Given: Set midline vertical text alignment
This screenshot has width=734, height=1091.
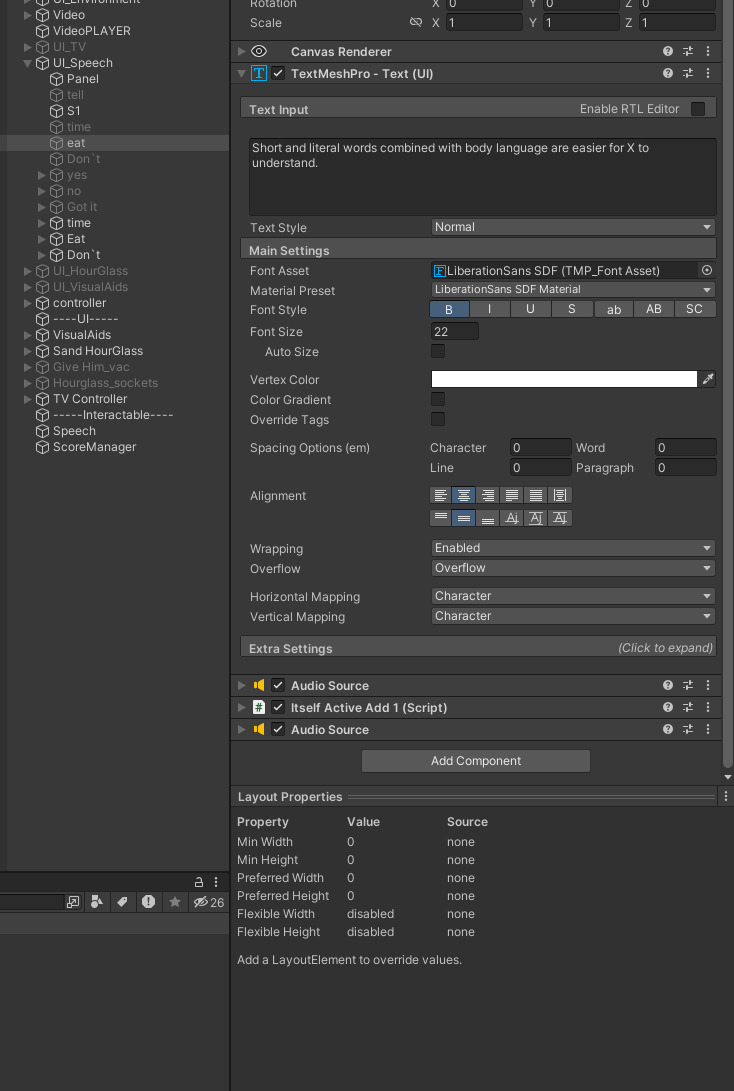Looking at the screenshot, I should [x=536, y=518].
